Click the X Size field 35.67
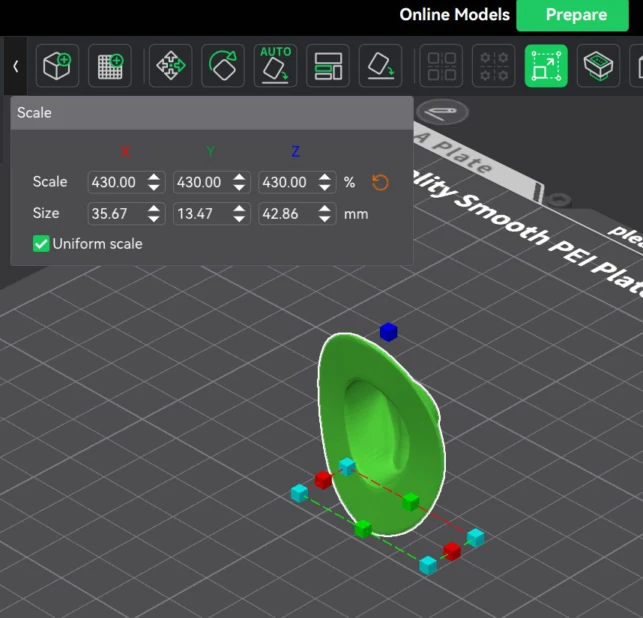 [126, 213]
